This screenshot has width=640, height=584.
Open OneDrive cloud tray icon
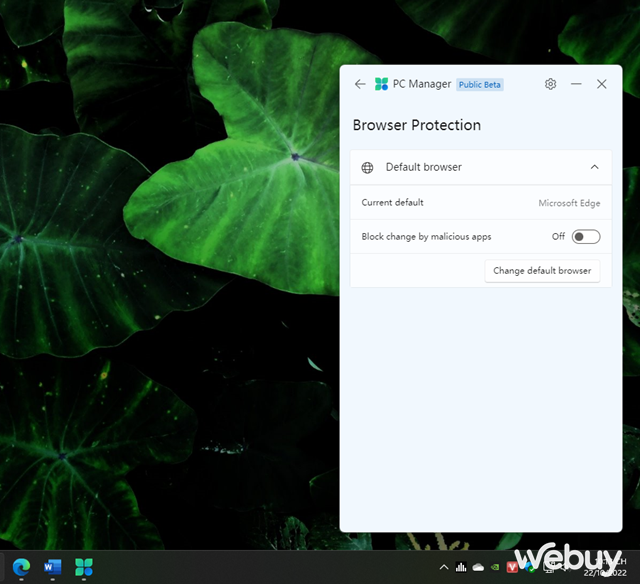(x=478, y=567)
